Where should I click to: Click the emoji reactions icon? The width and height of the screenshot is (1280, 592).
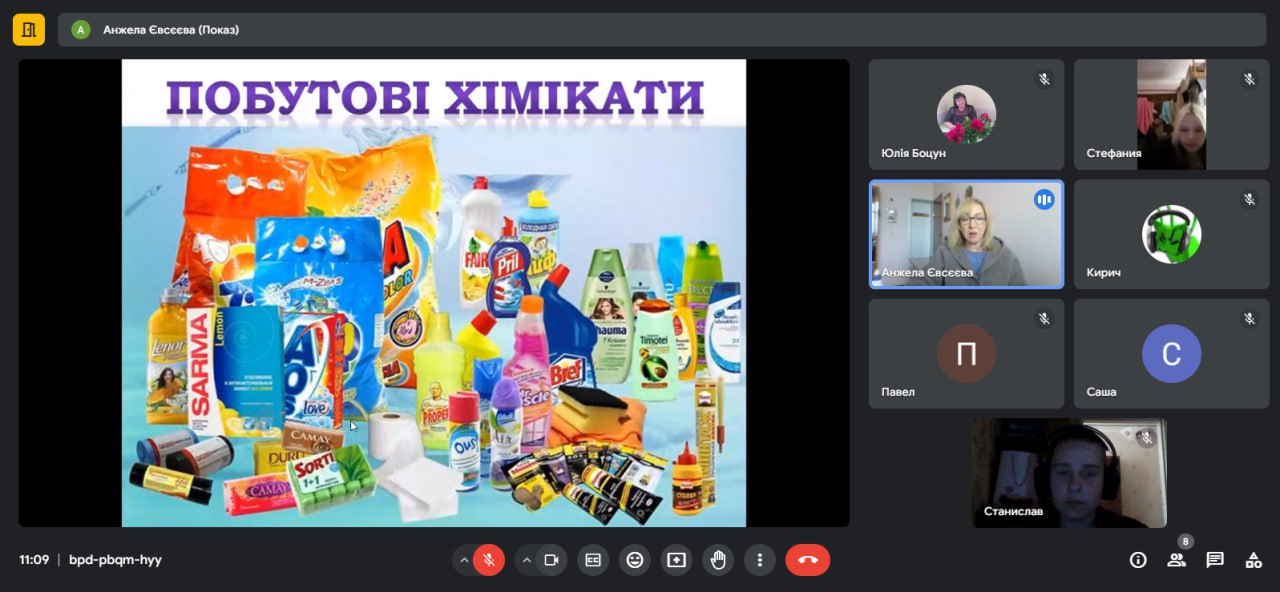pos(634,560)
